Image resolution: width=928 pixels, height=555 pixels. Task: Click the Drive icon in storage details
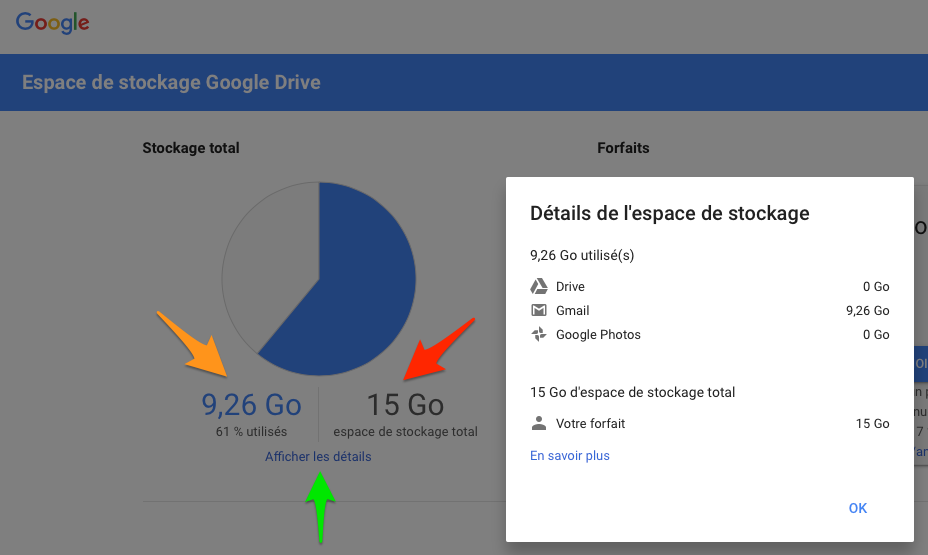(539, 287)
